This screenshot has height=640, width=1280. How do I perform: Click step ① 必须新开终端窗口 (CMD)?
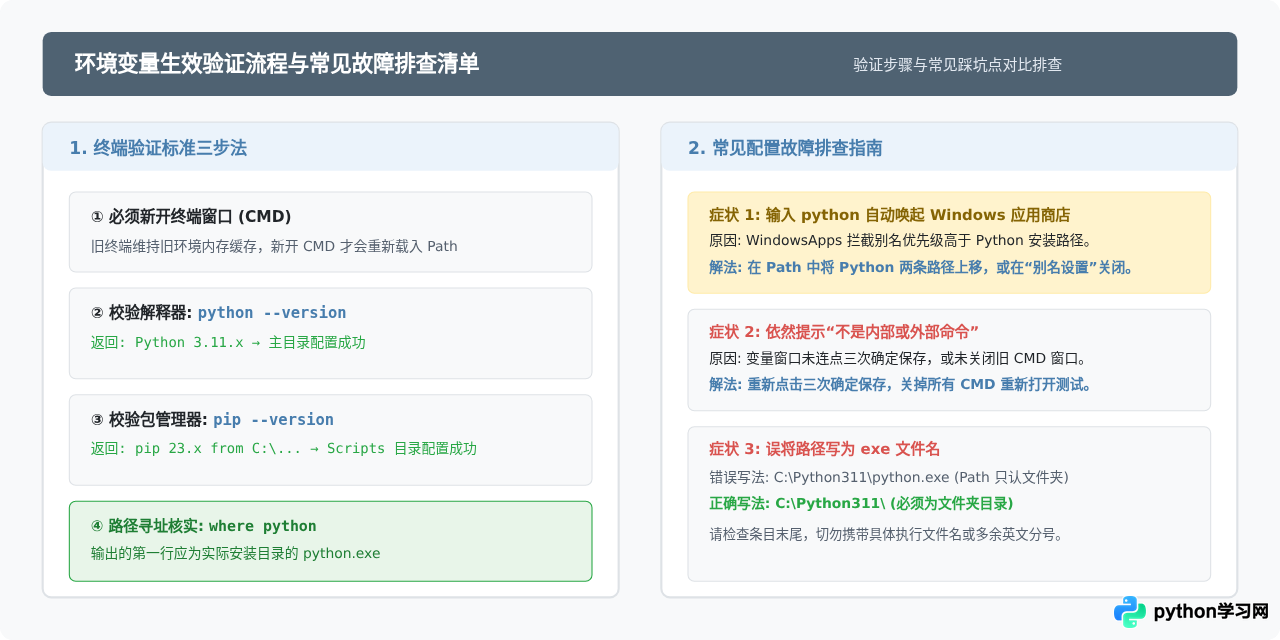pyautogui.click(x=191, y=216)
